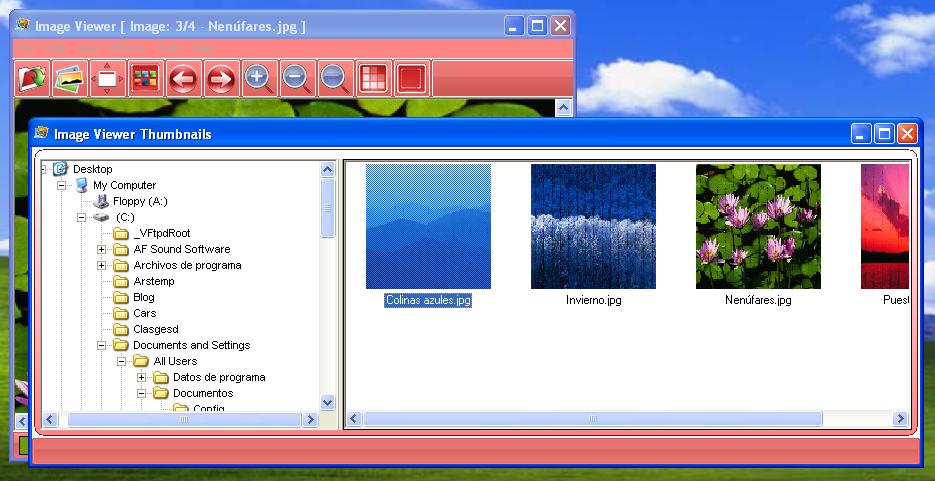Click the Blog folder icon
Screen dimensions: 935x481
[x=121, y=297]
